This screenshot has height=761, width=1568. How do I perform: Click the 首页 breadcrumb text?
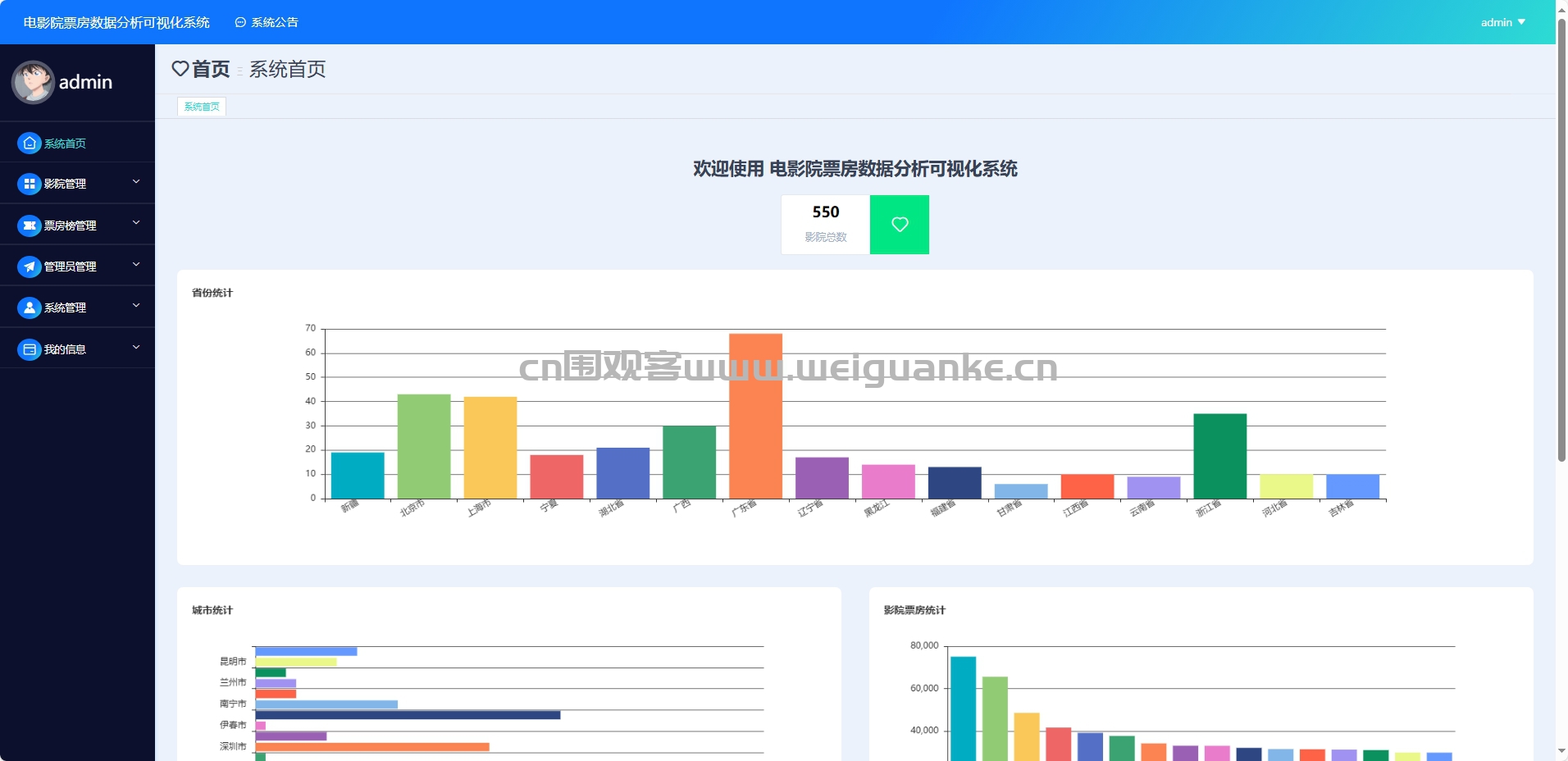[211, 69]
